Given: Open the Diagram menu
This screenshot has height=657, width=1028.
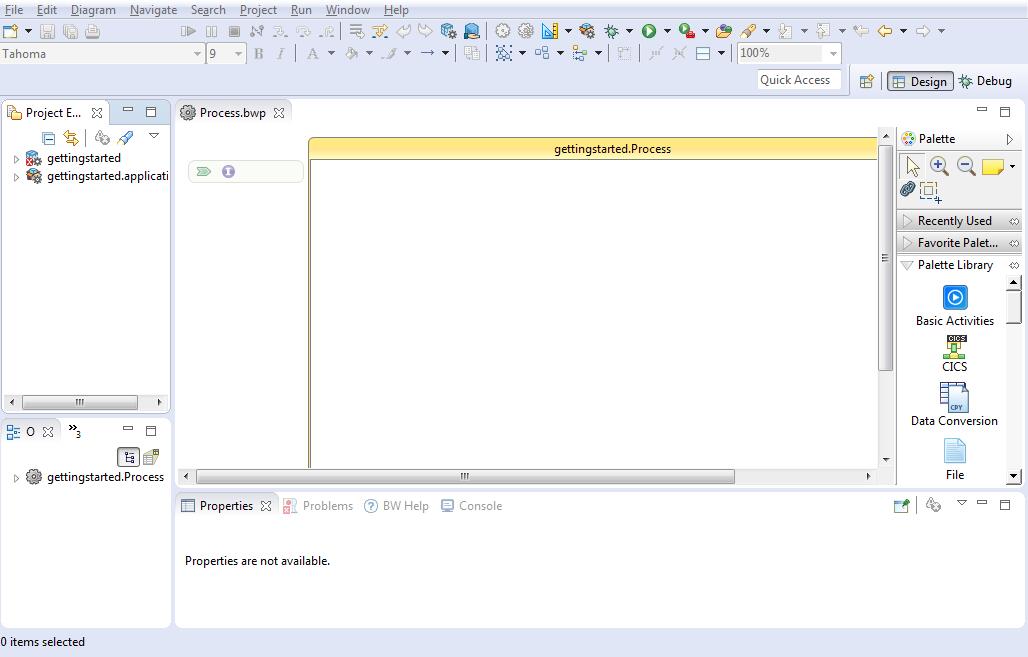Looking at the screenshot, I should 93,10.
